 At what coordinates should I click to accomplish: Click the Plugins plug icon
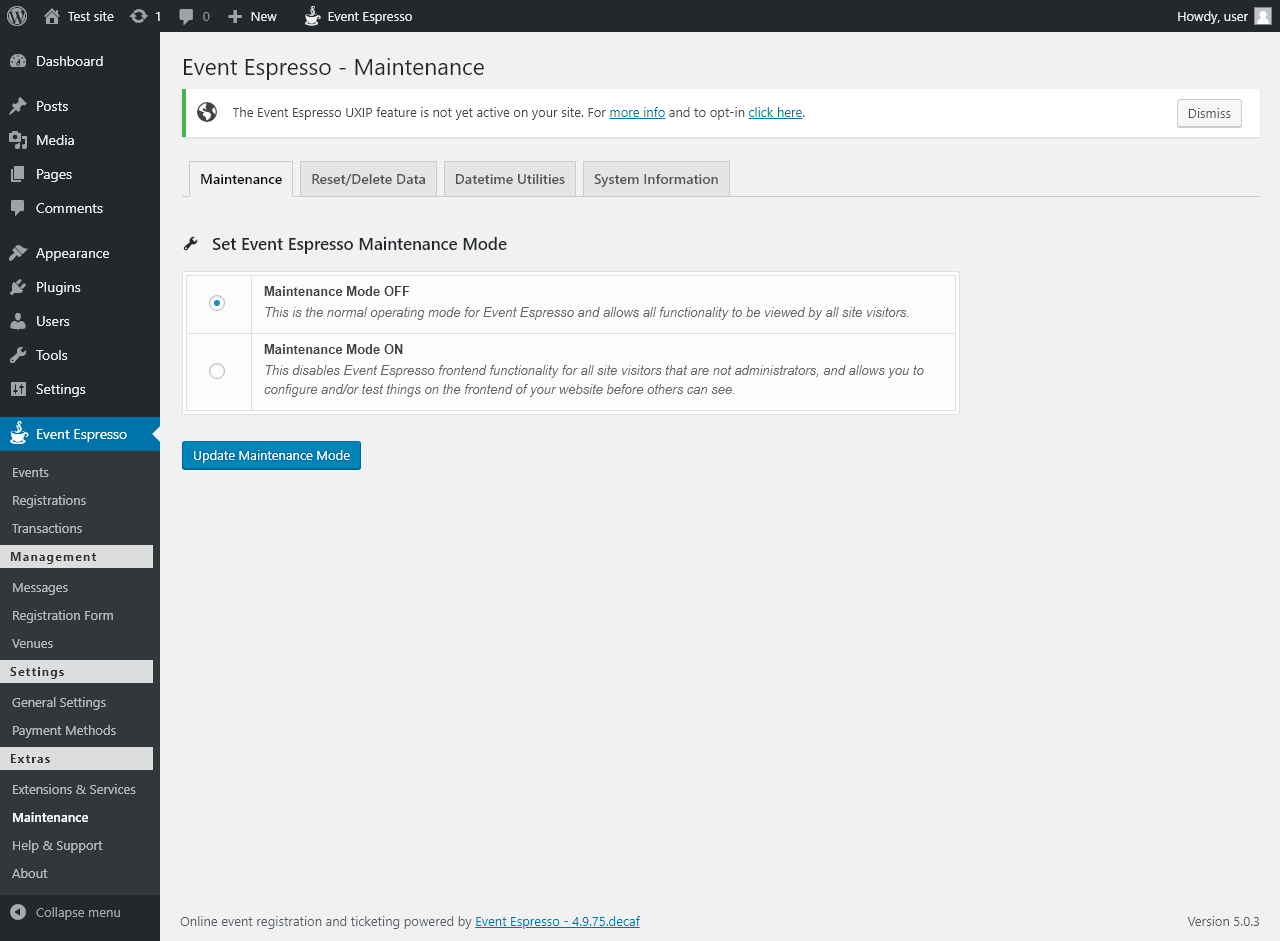[18, 287]
